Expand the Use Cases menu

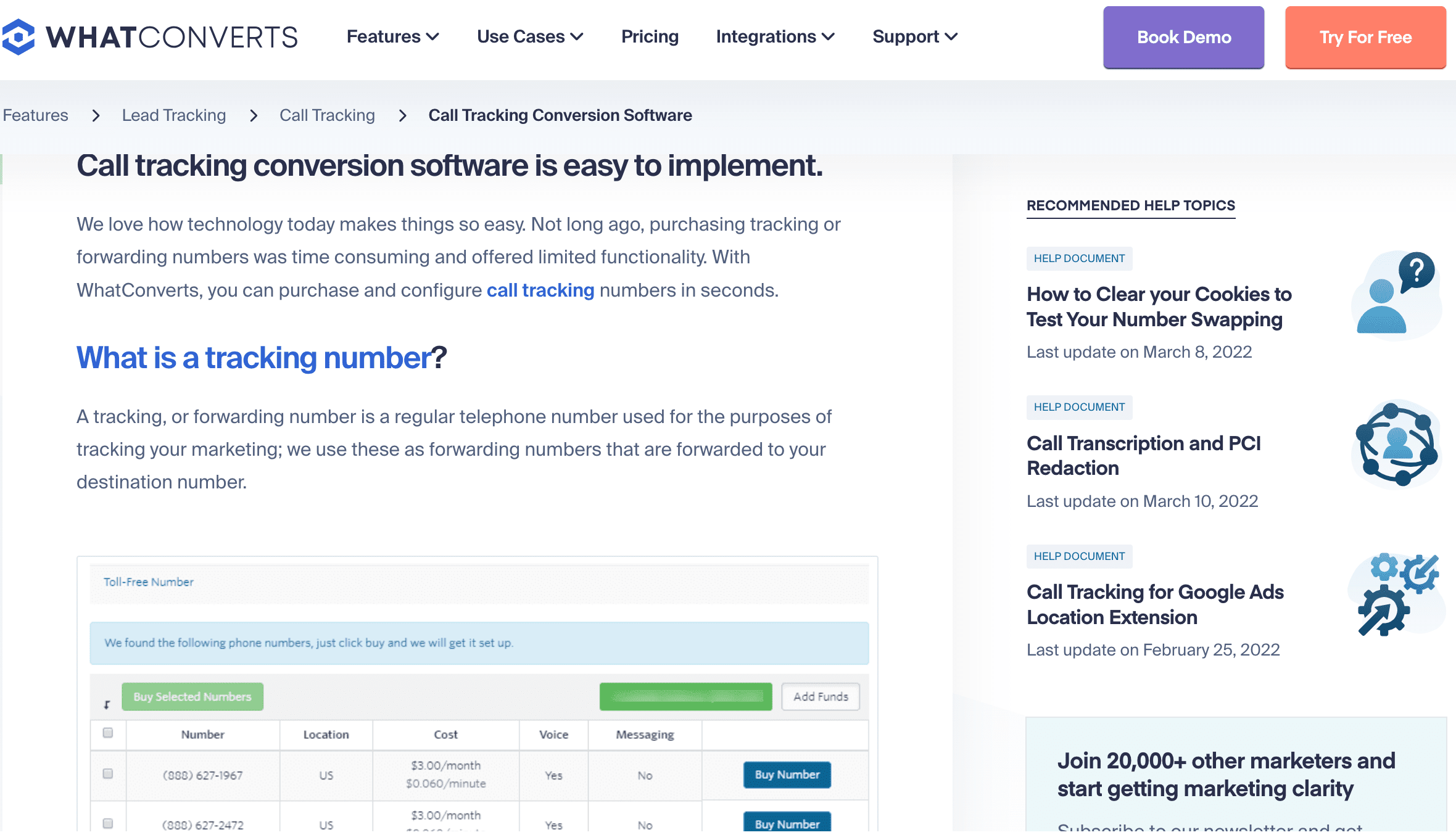coord(530,36)
